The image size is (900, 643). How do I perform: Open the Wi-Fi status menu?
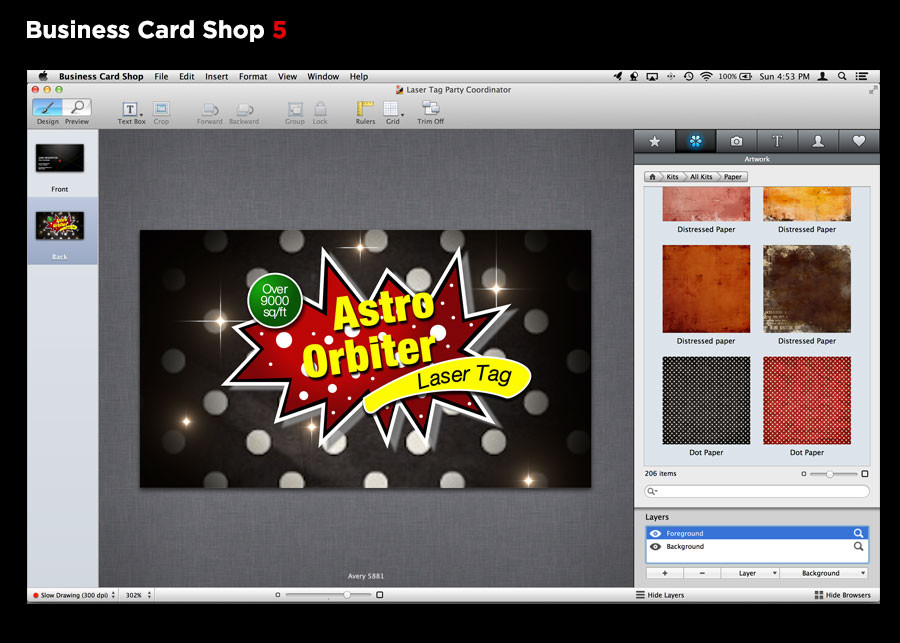coord(707,76)
